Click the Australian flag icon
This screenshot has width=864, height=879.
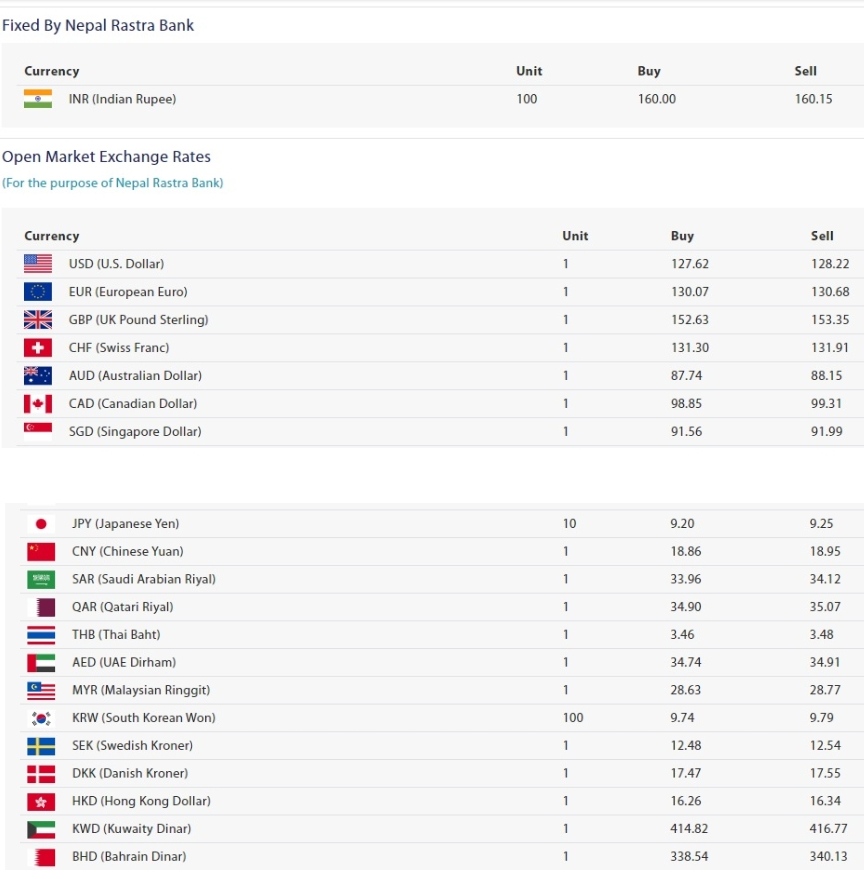(38, 376)
